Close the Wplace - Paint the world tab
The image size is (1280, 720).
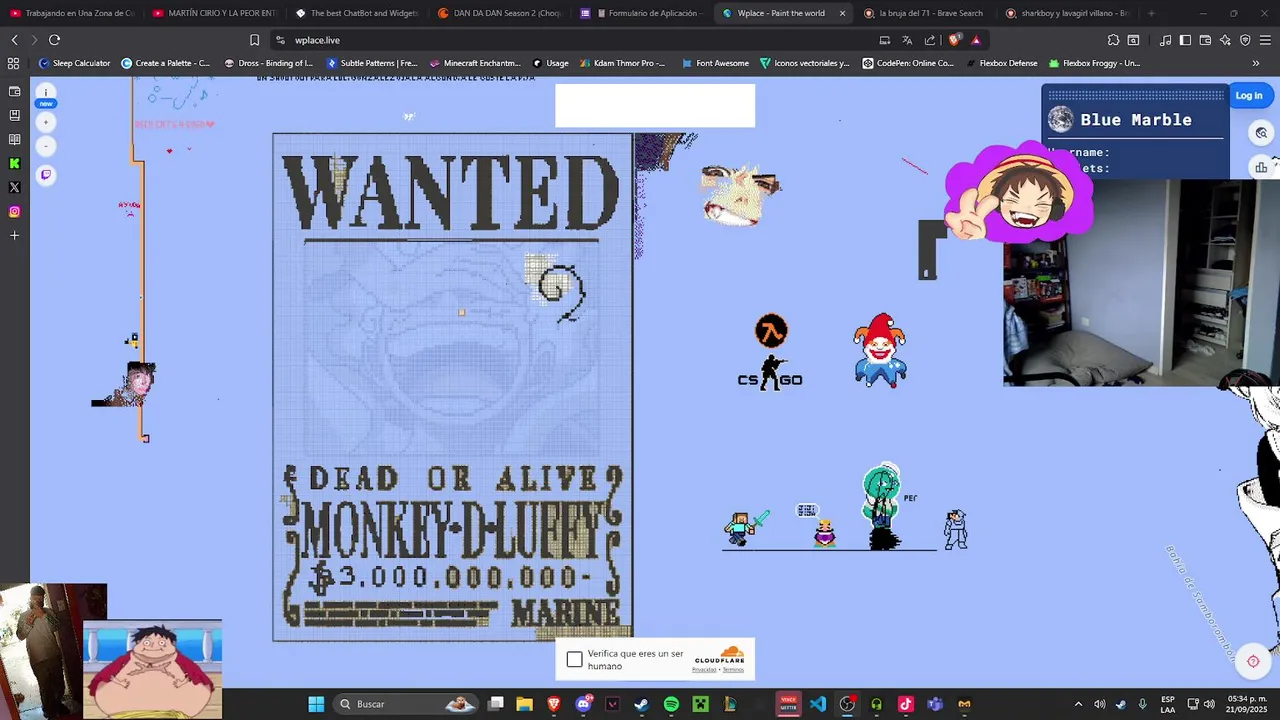click(842, 13)
